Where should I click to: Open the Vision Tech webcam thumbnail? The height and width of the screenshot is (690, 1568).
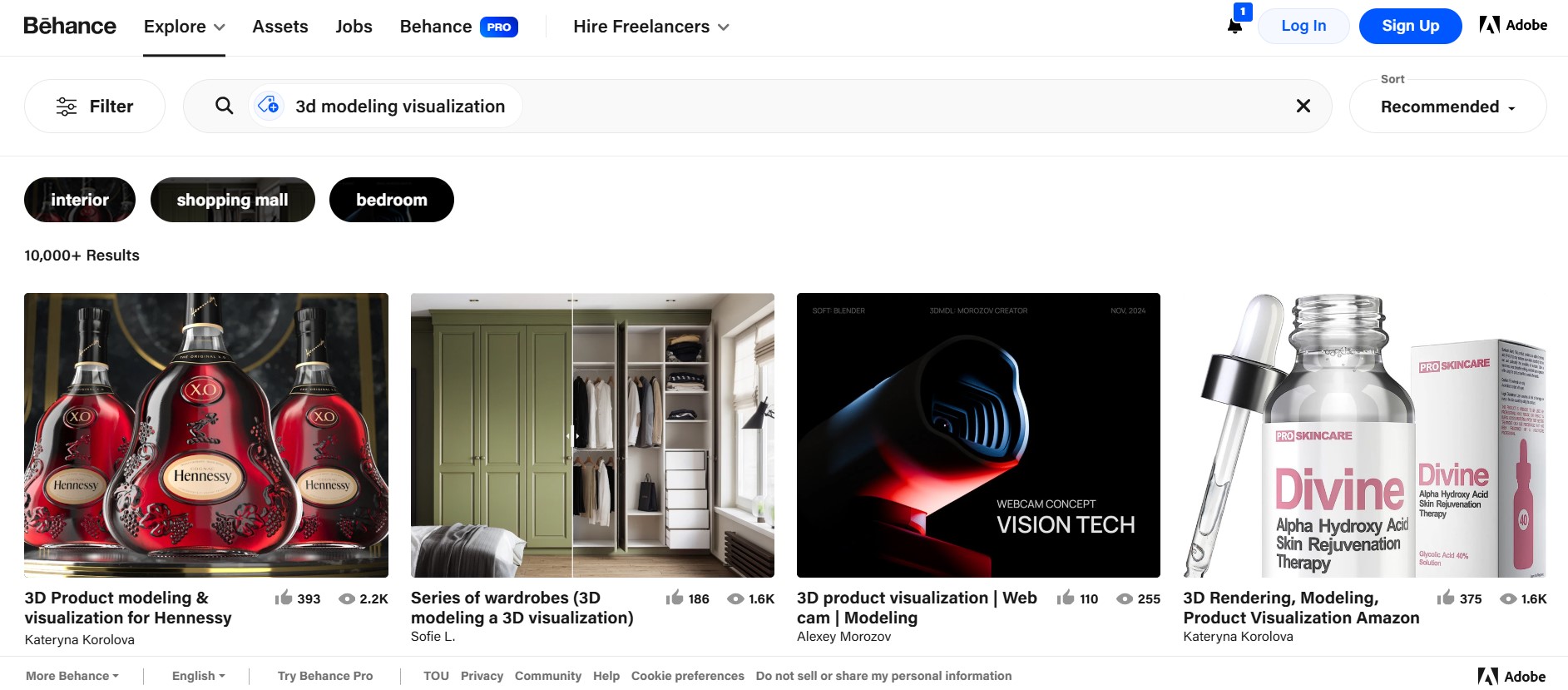(978, 435)
